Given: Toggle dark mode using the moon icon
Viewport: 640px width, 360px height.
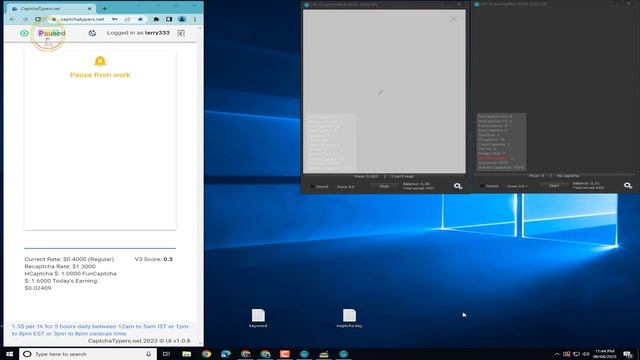Looking at the screenshot, I should [x=92, y=33].
